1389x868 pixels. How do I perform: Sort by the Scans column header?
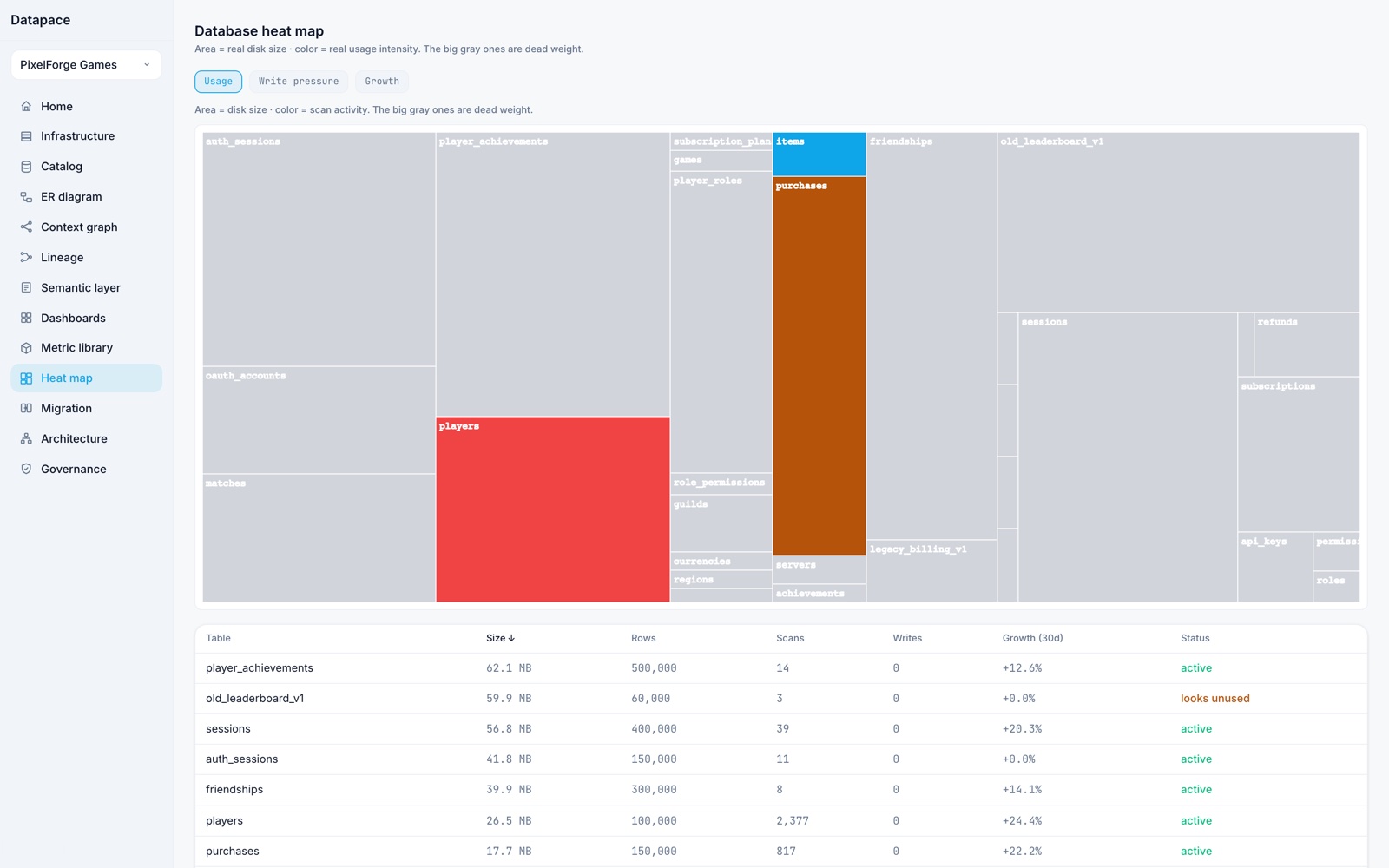790,638
